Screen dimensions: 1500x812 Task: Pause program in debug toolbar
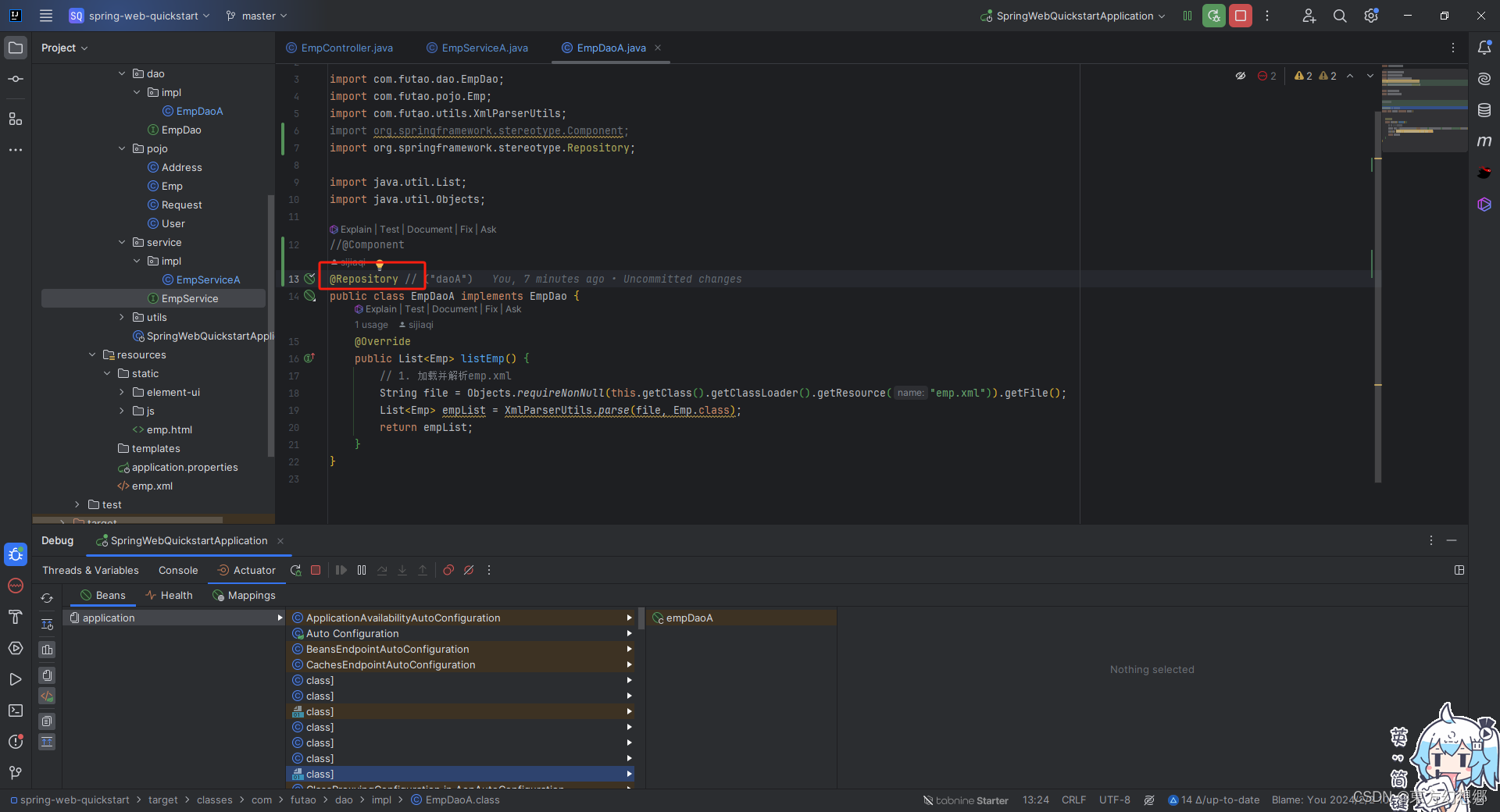click(362, 570)
